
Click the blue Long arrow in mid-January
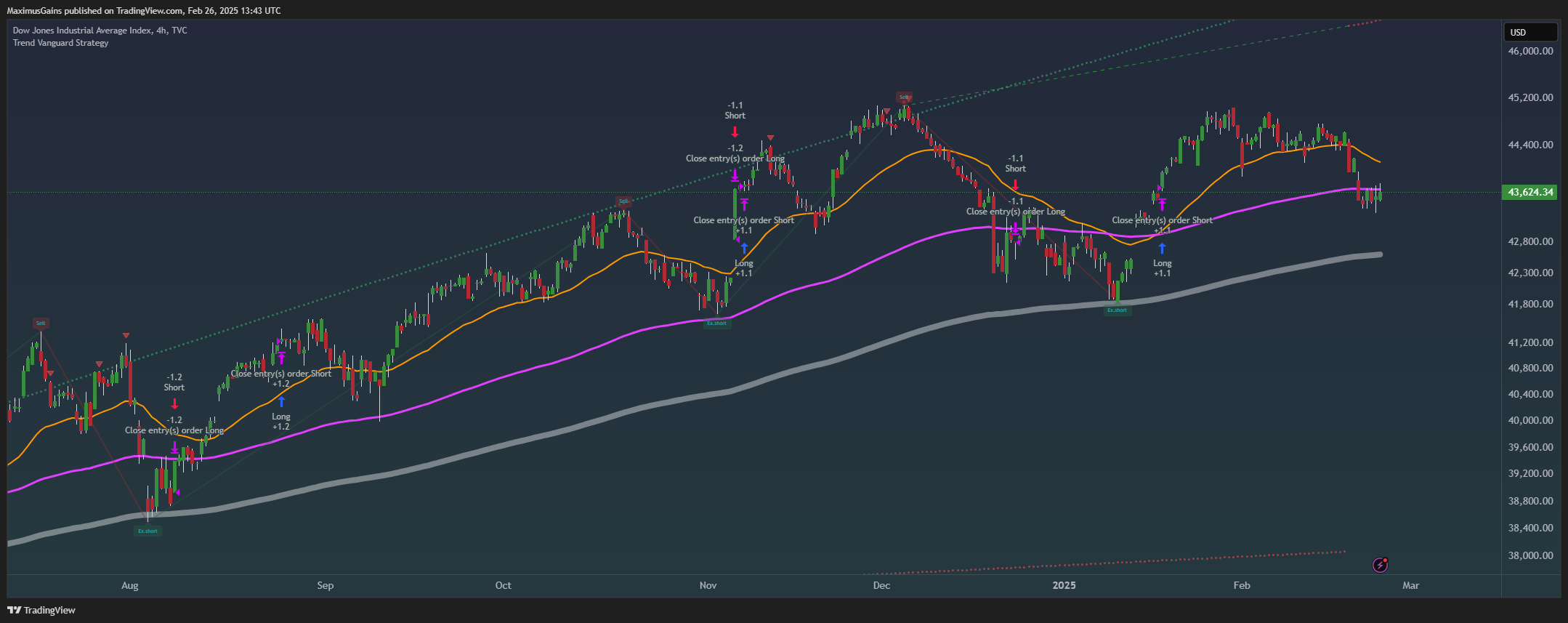[1162, 248]
